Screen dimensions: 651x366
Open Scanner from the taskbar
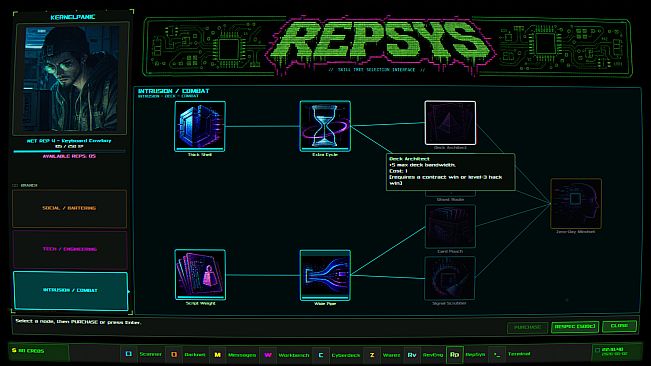(x=143, y=354)
